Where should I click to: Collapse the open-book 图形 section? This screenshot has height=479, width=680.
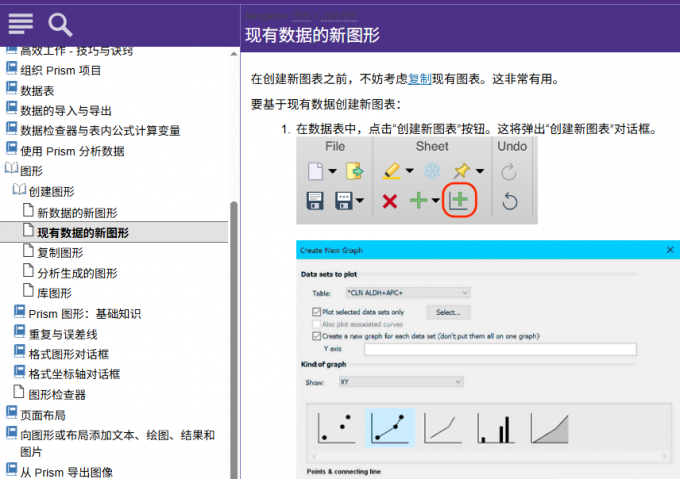point(11,168)
